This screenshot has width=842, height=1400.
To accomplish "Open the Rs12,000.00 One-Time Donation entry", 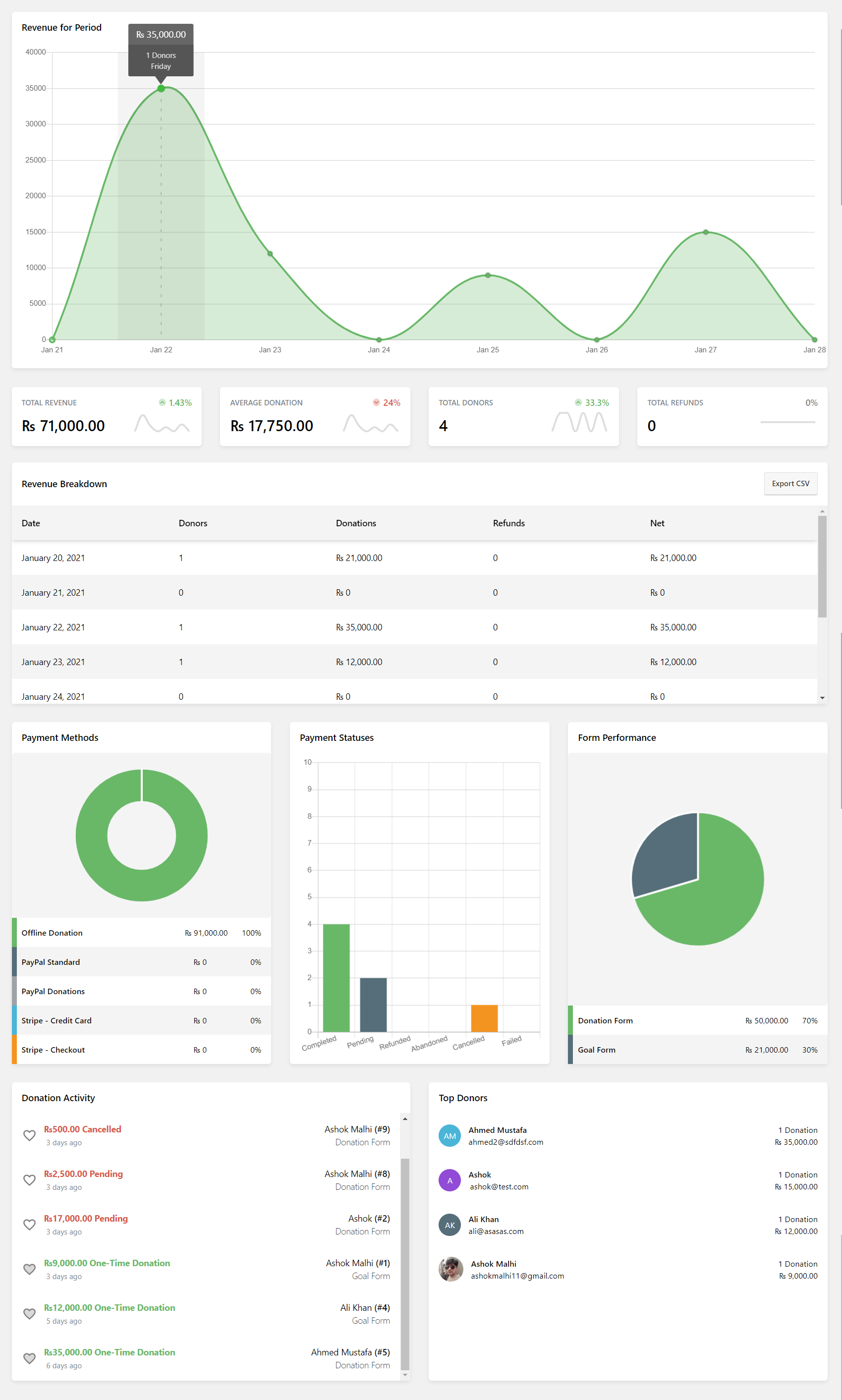I will point(110,1307).
